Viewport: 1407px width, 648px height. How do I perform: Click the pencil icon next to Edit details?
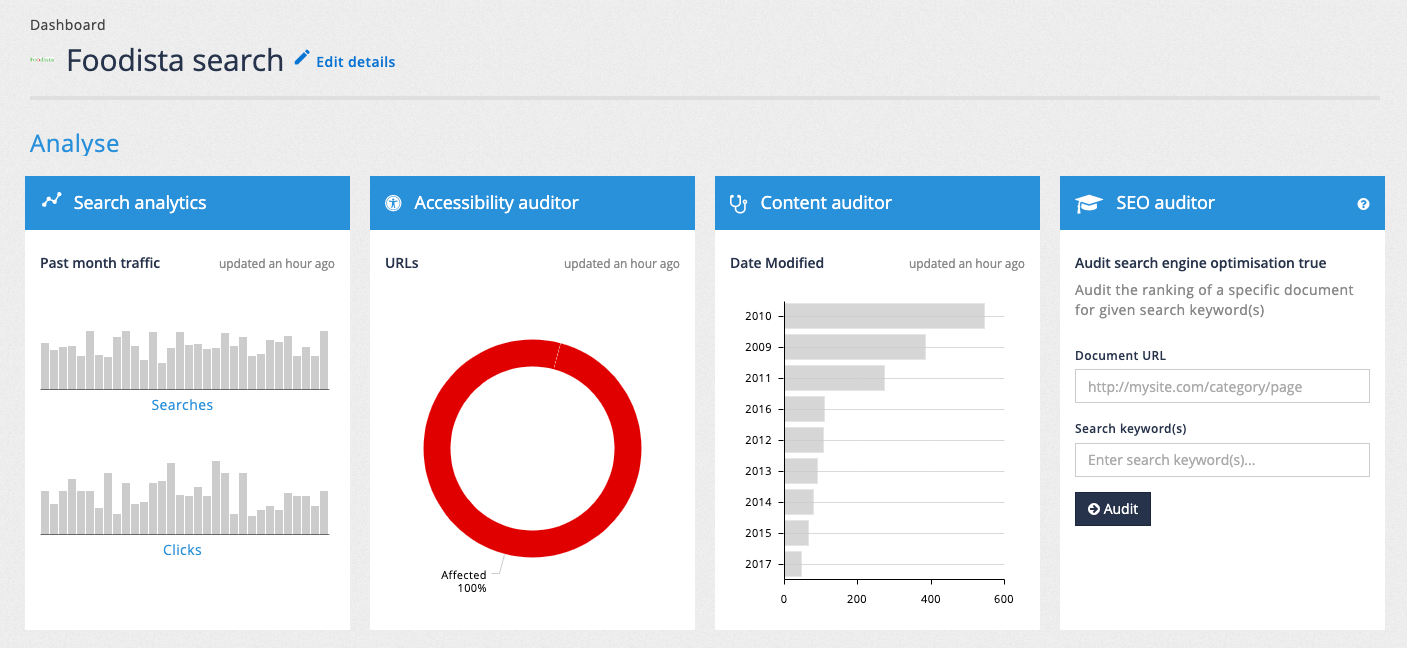pyautogui.click(x=301, y=59)
